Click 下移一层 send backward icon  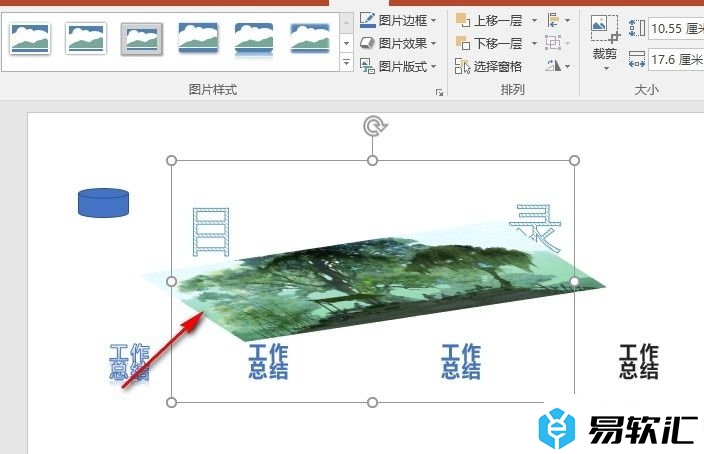(462, 43)
